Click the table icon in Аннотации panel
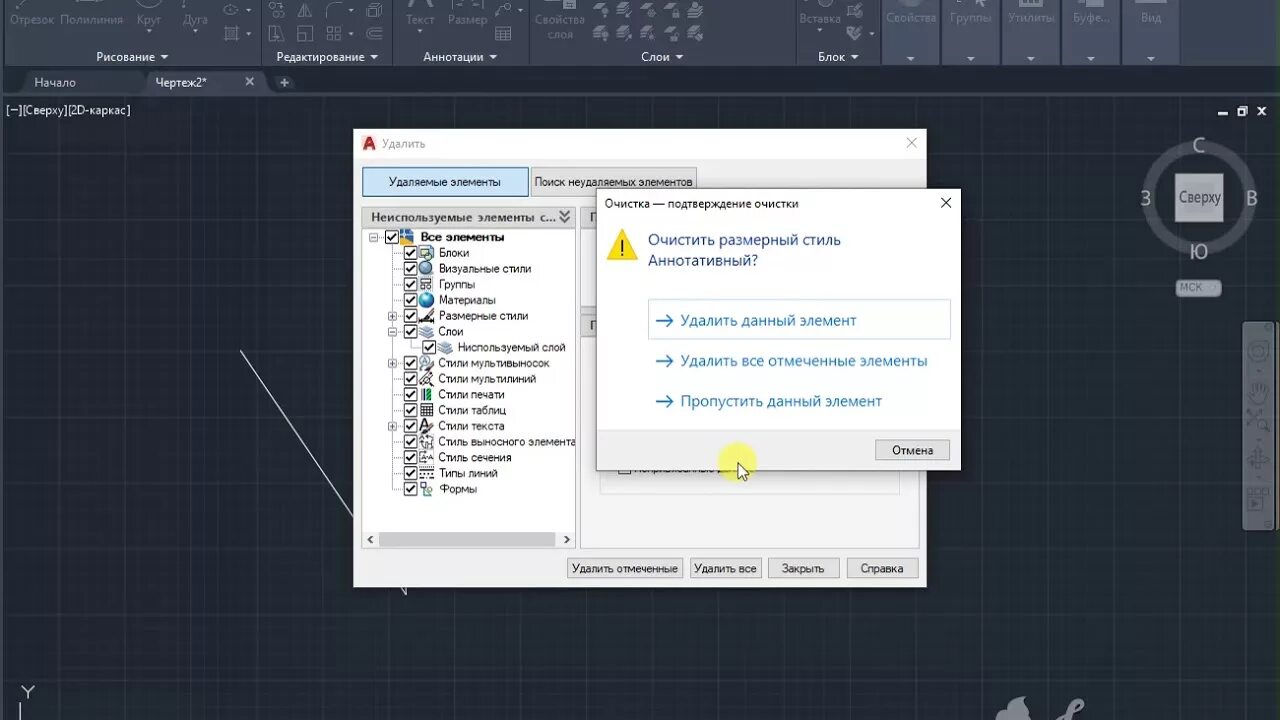Screen dimensions: 1280x720 tap(503, 33)
